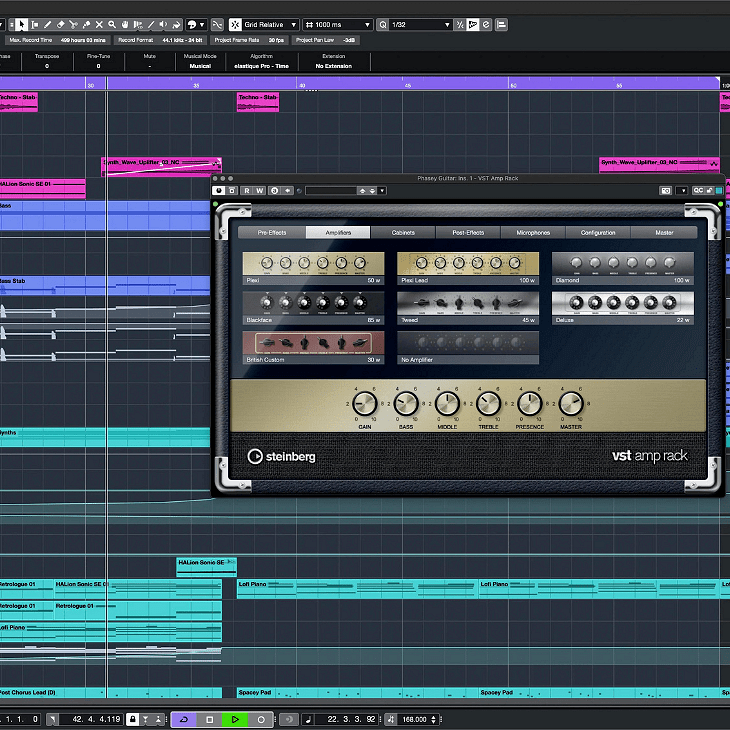Toggle the Quantize Q button
This screenshot has width=730, height=730.
click(x=383, y=25)
